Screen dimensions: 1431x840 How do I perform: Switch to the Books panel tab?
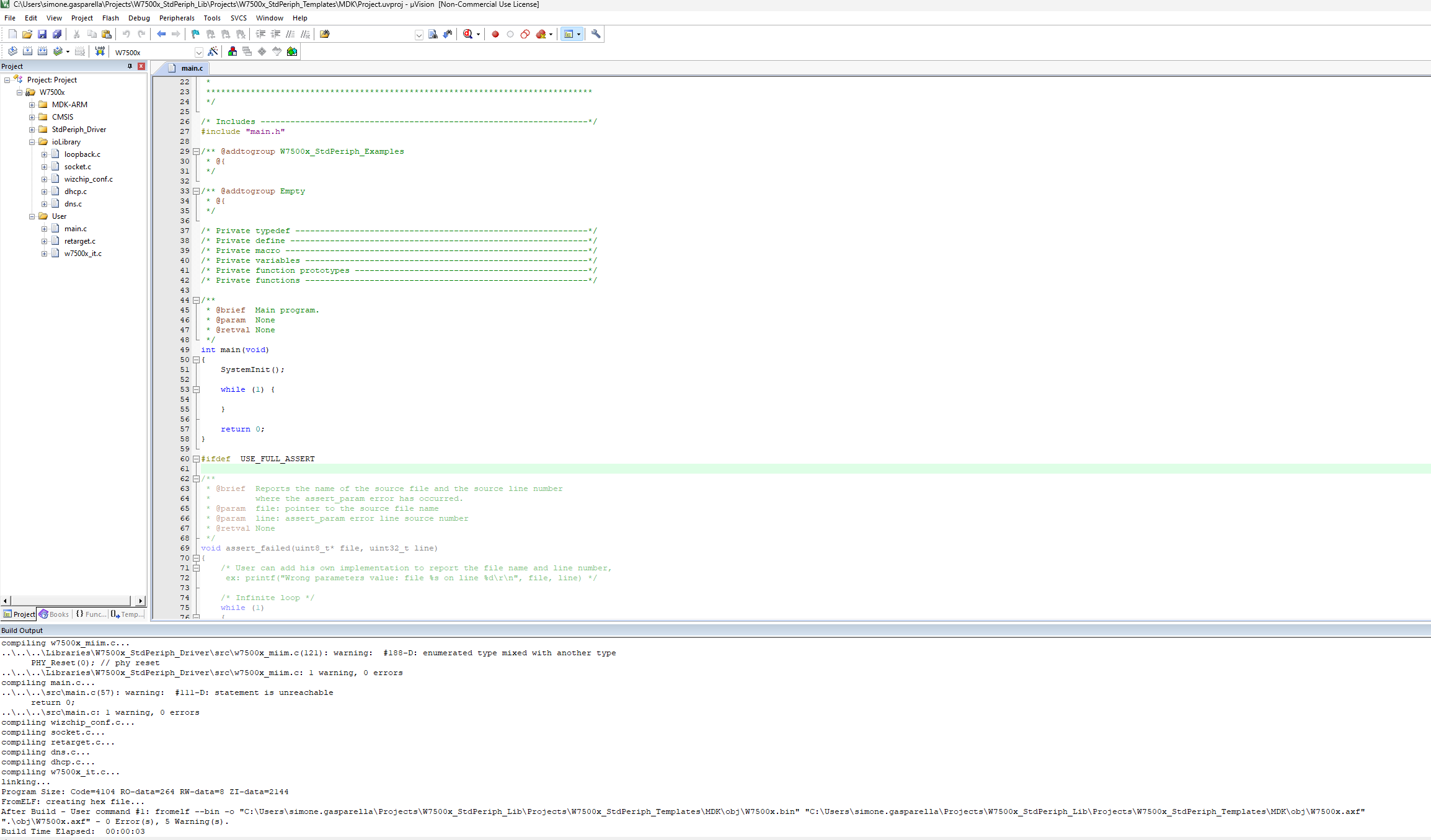point(55,614)
